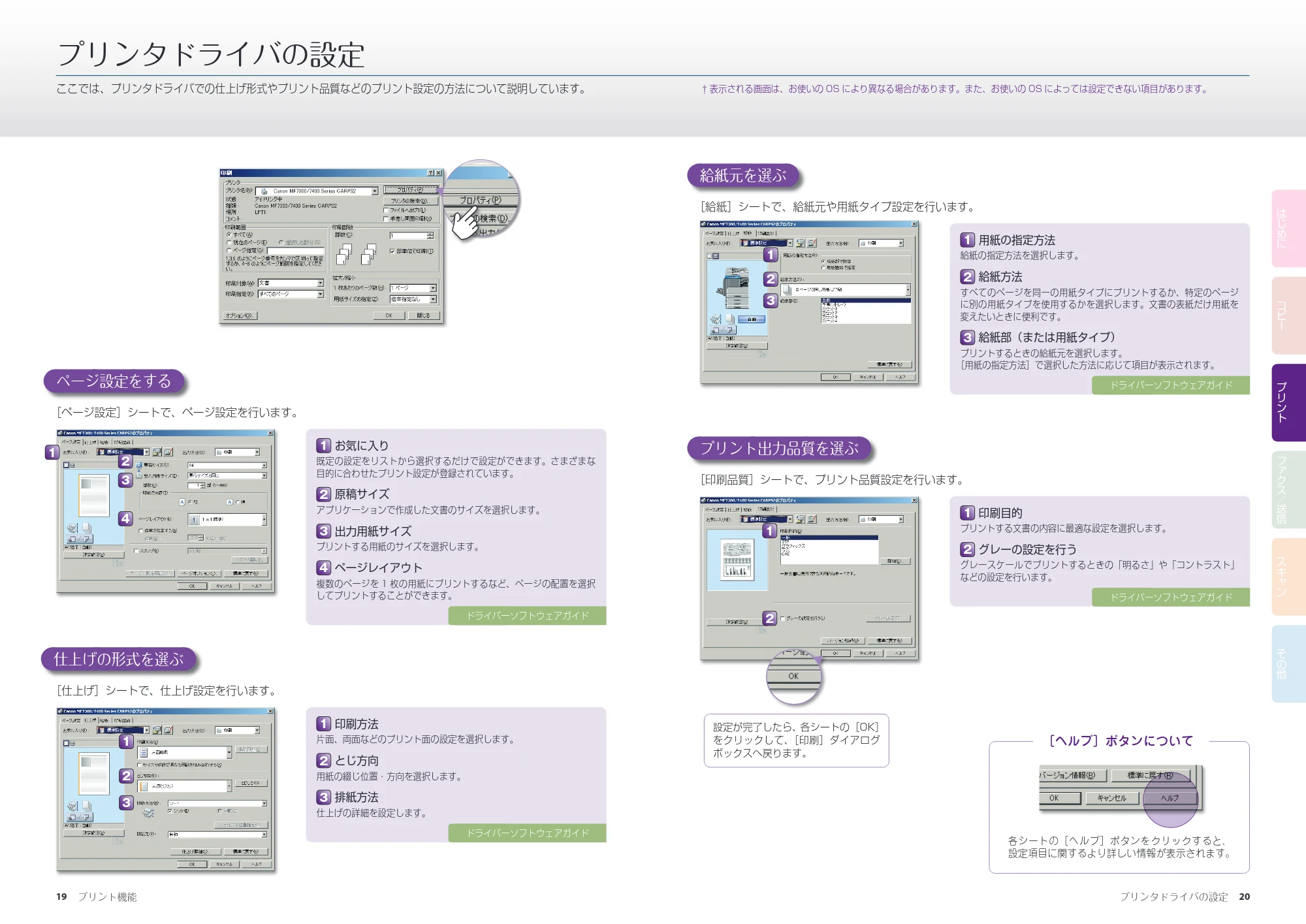Image resolution: width=1306 pixels, height=924 pixels.
Task: Select 横 orientation radio in ページ設定 dialog
Action: [x=238, y=502]
